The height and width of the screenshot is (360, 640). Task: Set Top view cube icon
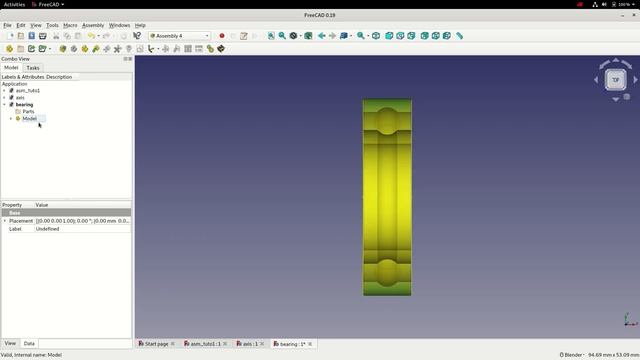(400, 36)
